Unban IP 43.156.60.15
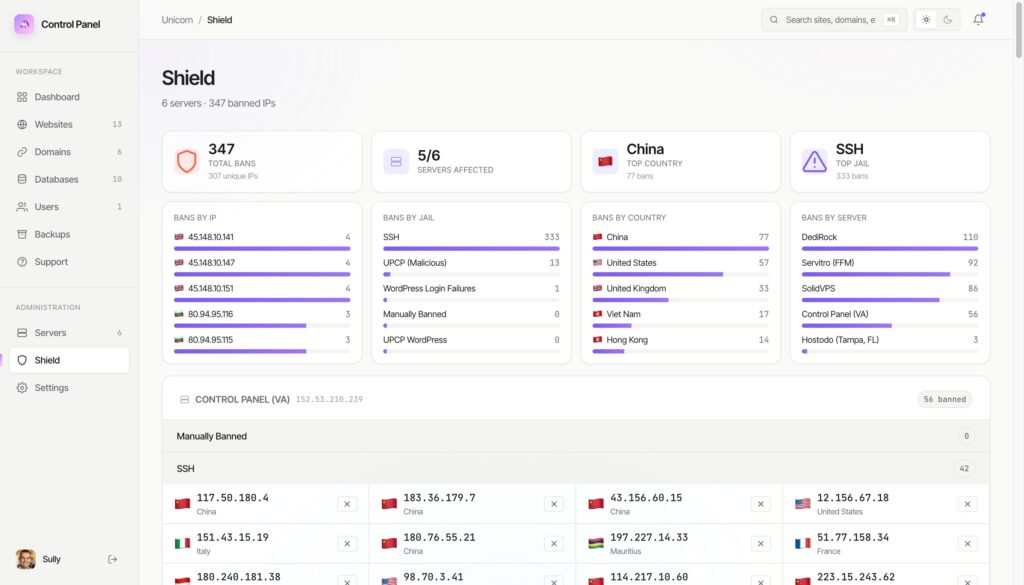1024x585 pixels. (x=761, y=504)
